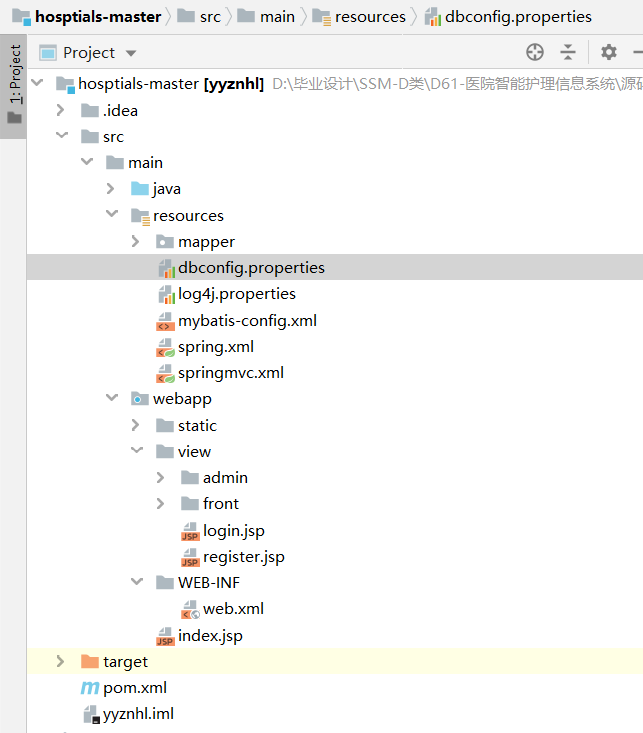Collapse the webapp folder
Viewport: 643px width, 733px height.
tap(111, 399)
